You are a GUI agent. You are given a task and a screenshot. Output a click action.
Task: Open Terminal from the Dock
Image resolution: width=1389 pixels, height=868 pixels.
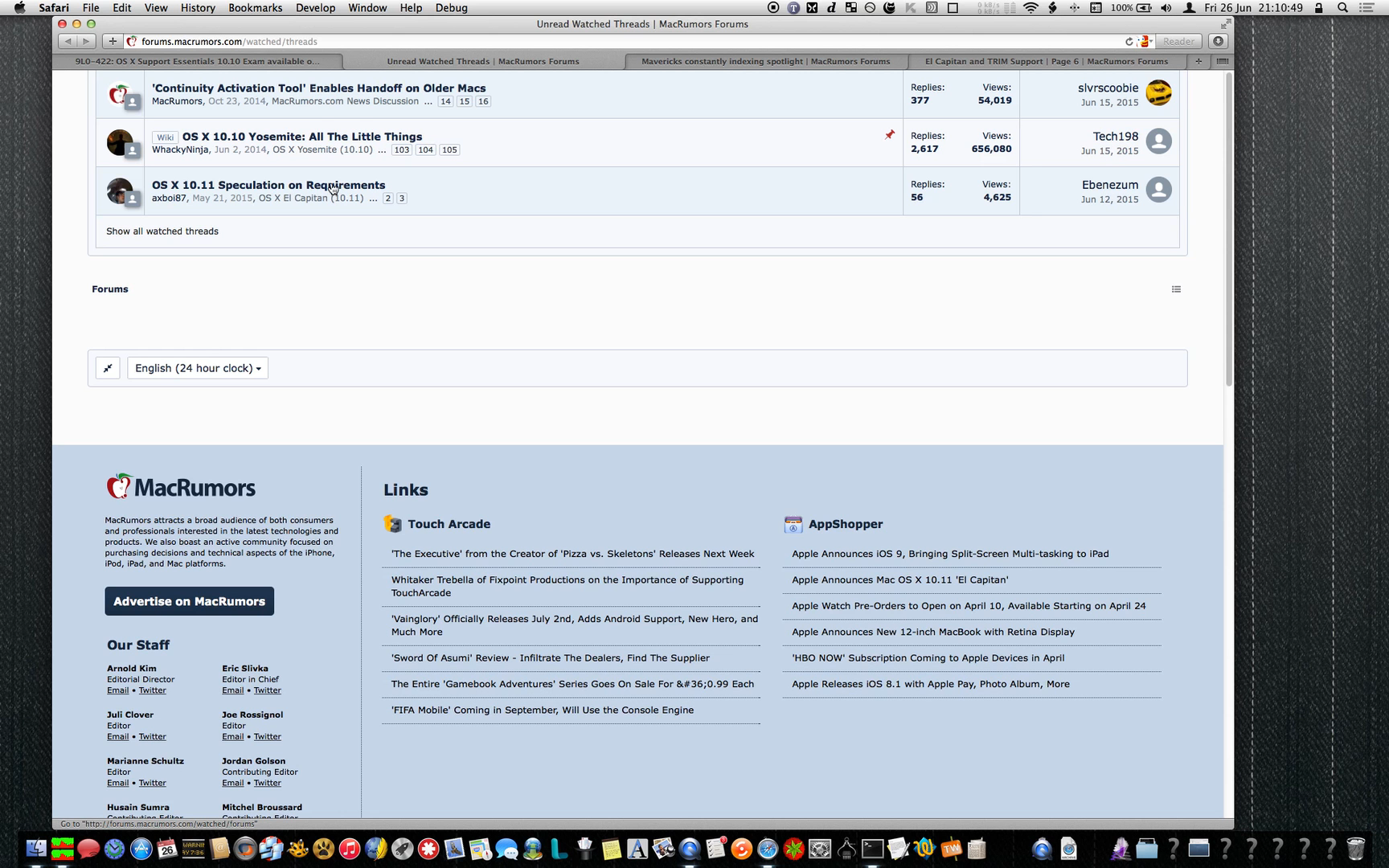872,849
